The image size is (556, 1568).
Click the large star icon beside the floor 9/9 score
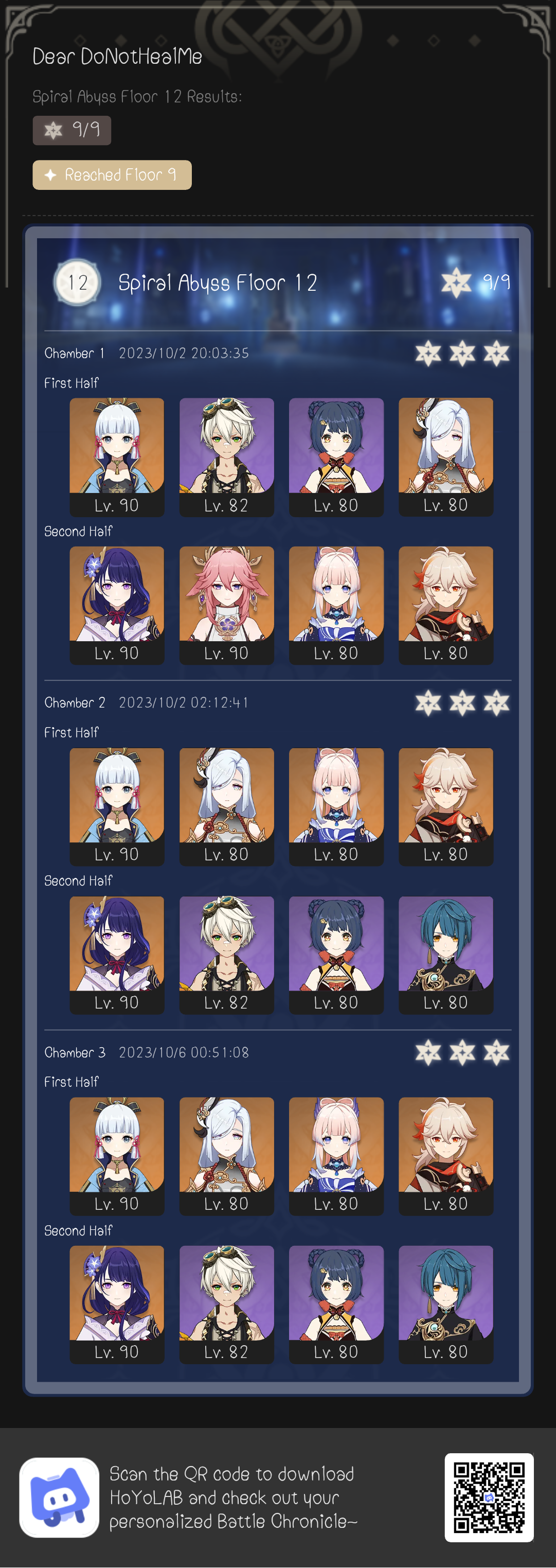pyautogui.click(x=456, y=282)
